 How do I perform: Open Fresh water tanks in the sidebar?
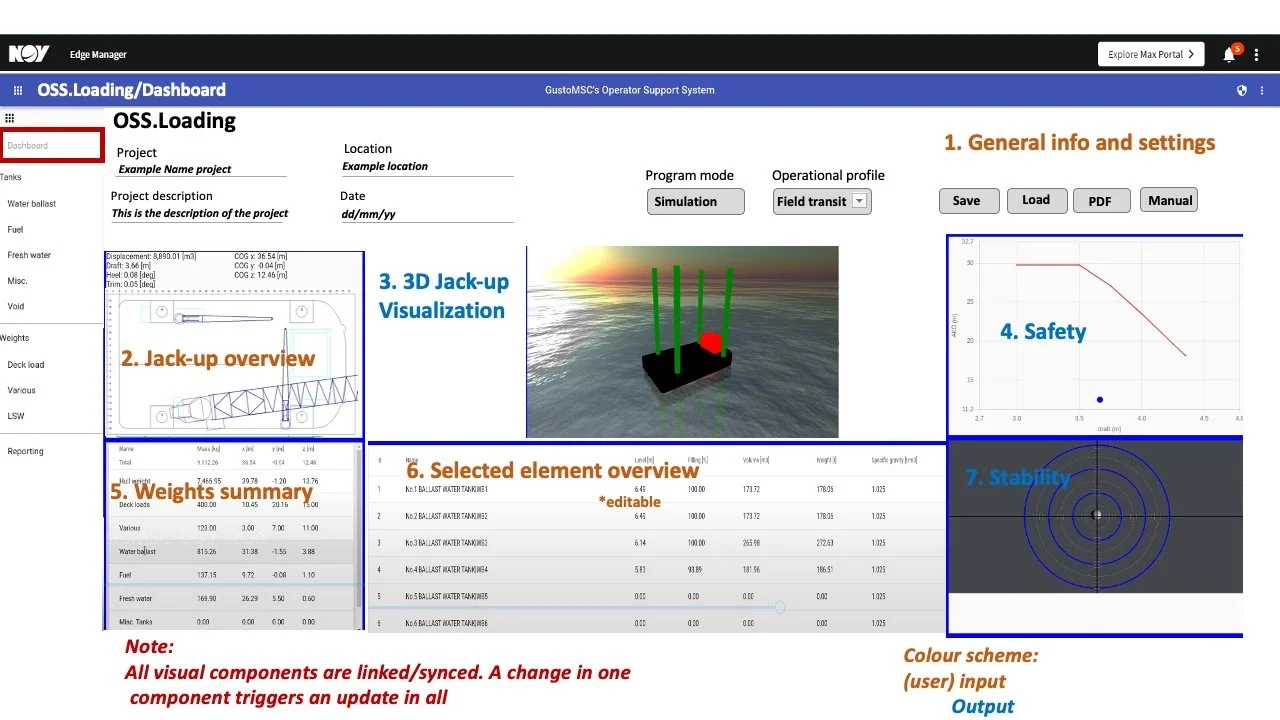[29, 255]
